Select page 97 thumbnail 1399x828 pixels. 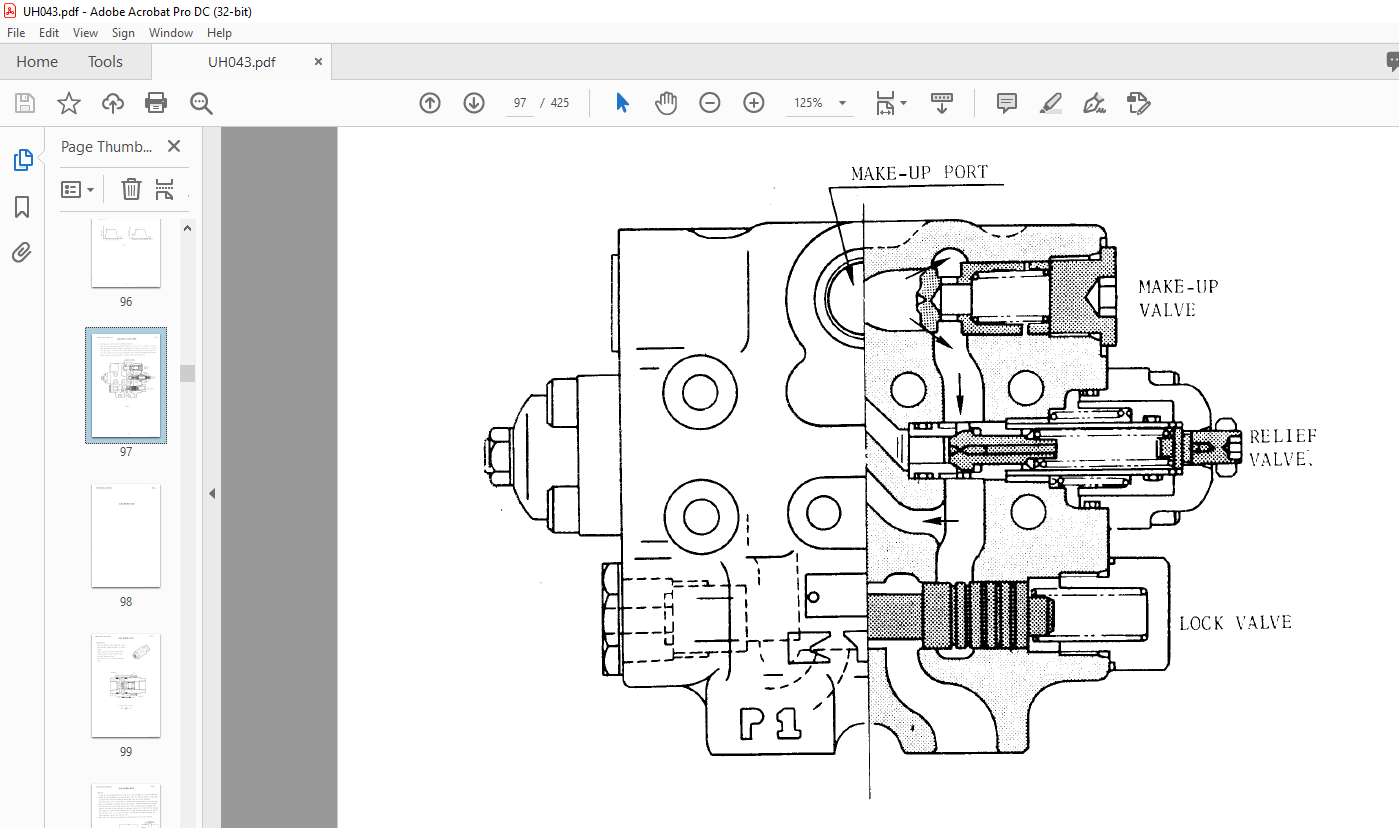[x=126, y=385]
